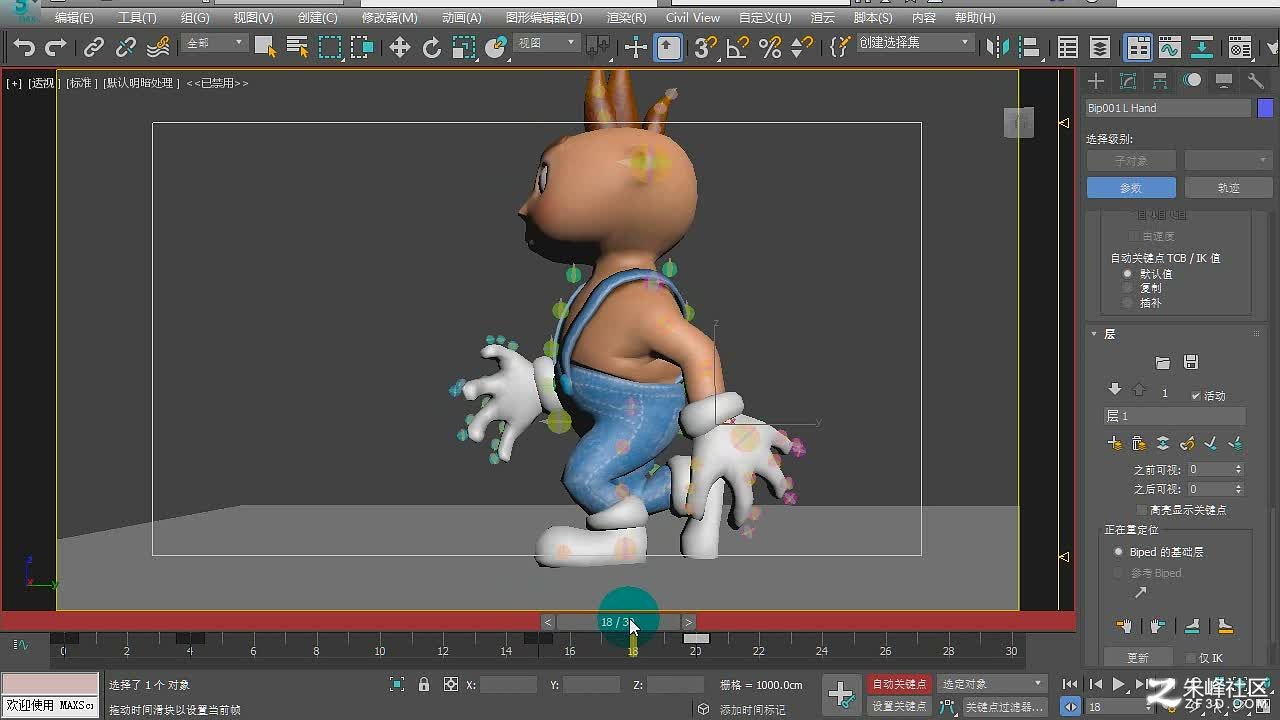The image size is (1280, 720).
Task: Select the Link (chain) tool
Action: tap(94, 47)
